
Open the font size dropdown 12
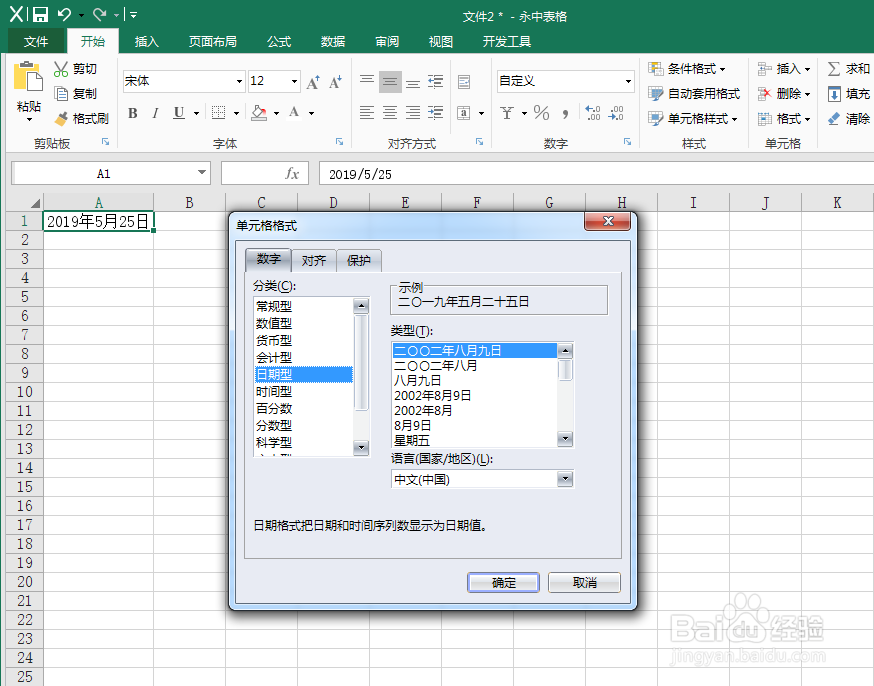point(294,82)
